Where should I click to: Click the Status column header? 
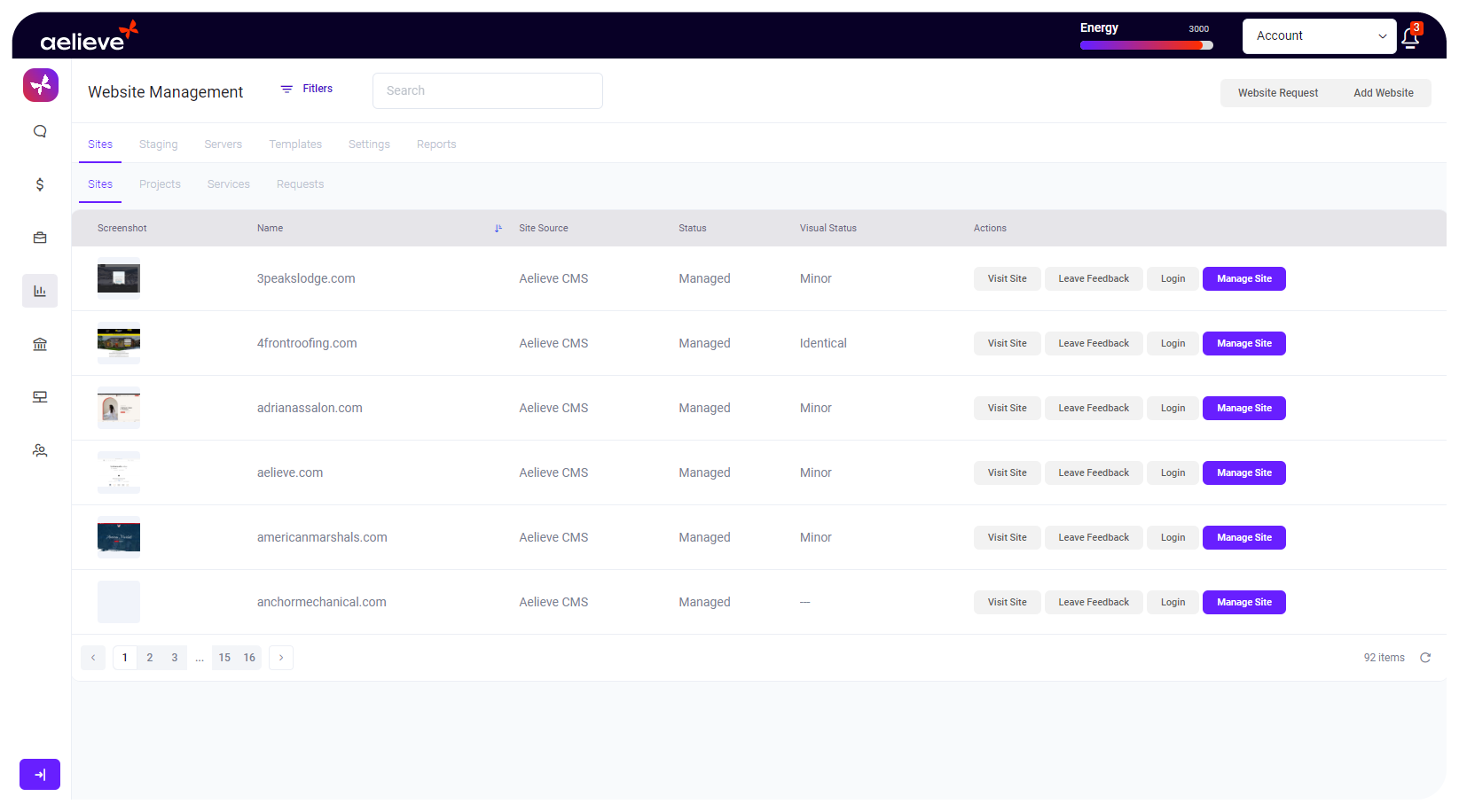click(x=693, y=229)
